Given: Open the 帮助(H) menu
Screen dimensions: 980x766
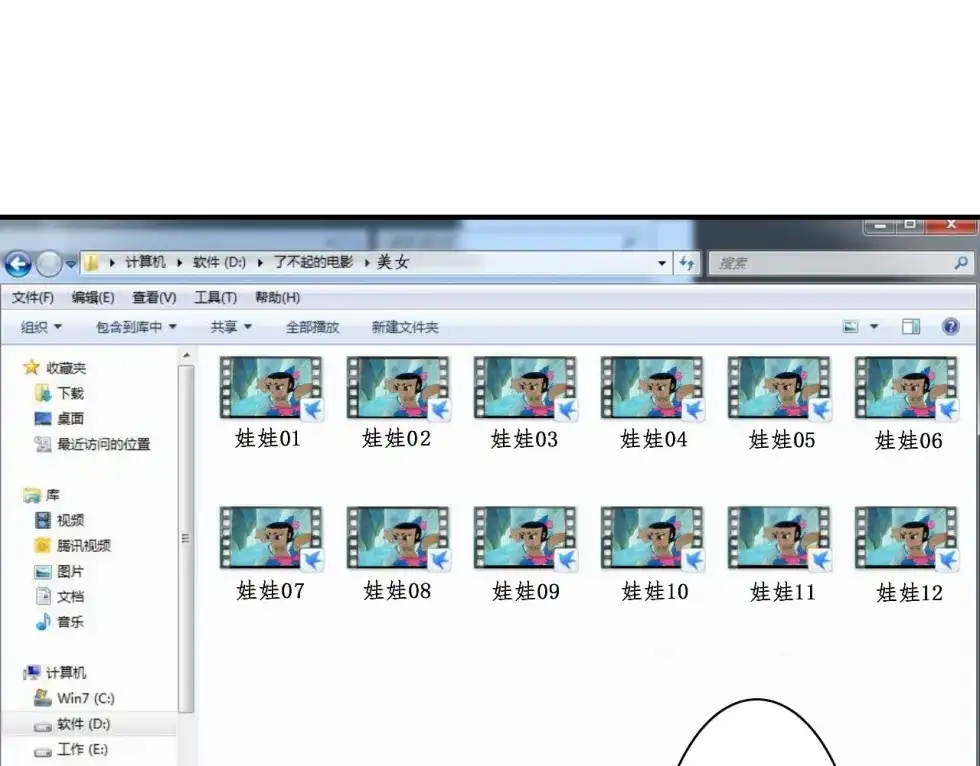Looking at the screenshot, I should (x=277, y=297).
